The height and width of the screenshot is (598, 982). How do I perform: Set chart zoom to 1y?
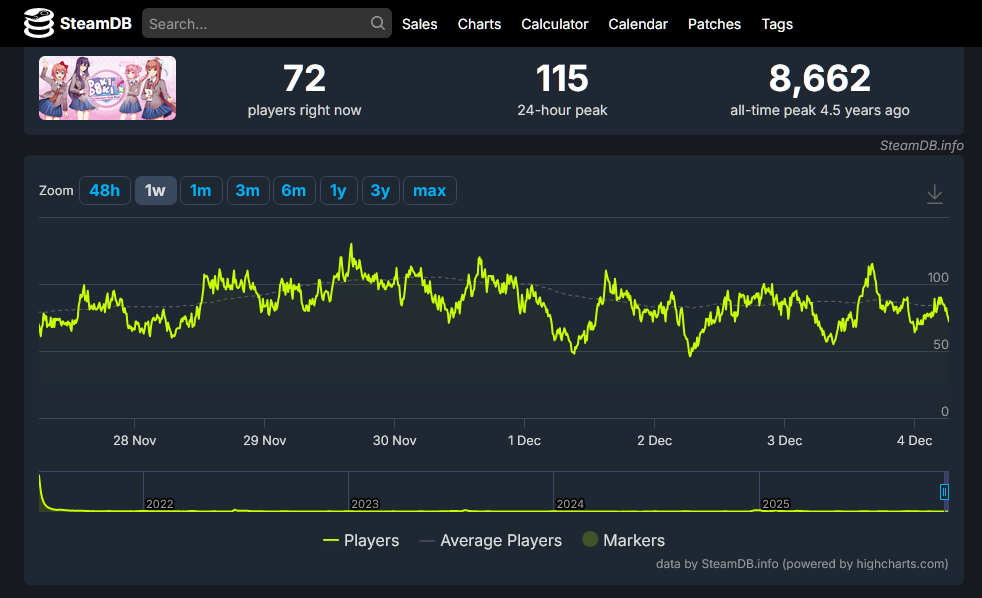(338, 190)
